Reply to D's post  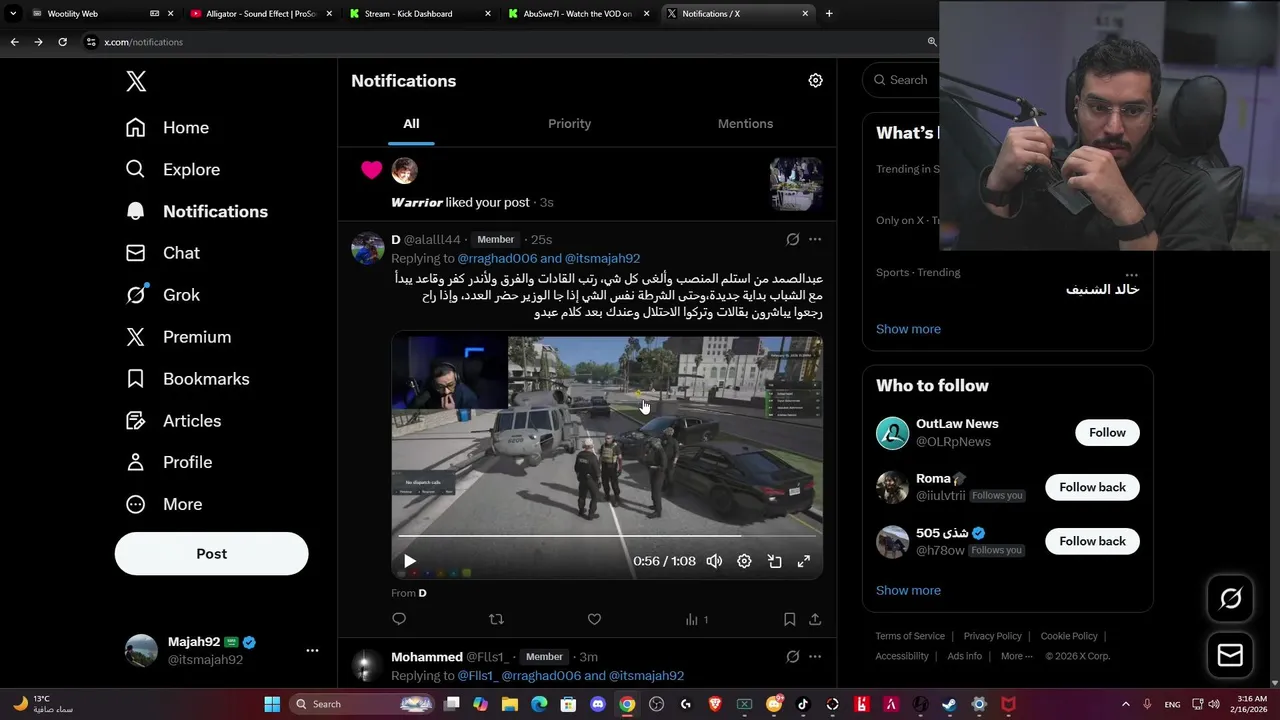(x=399, y=620)
